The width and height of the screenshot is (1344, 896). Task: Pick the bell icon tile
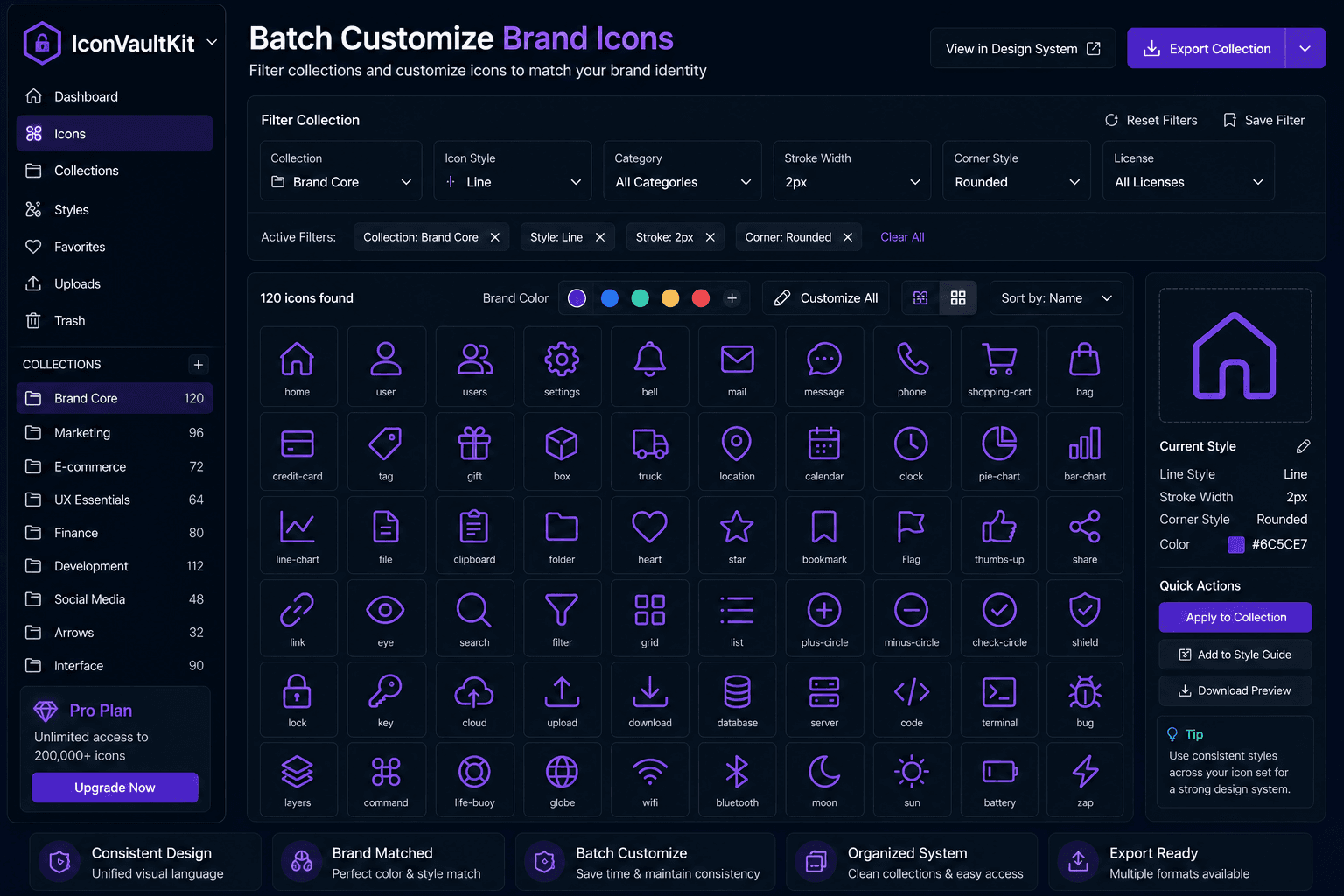tap(649, 367)
